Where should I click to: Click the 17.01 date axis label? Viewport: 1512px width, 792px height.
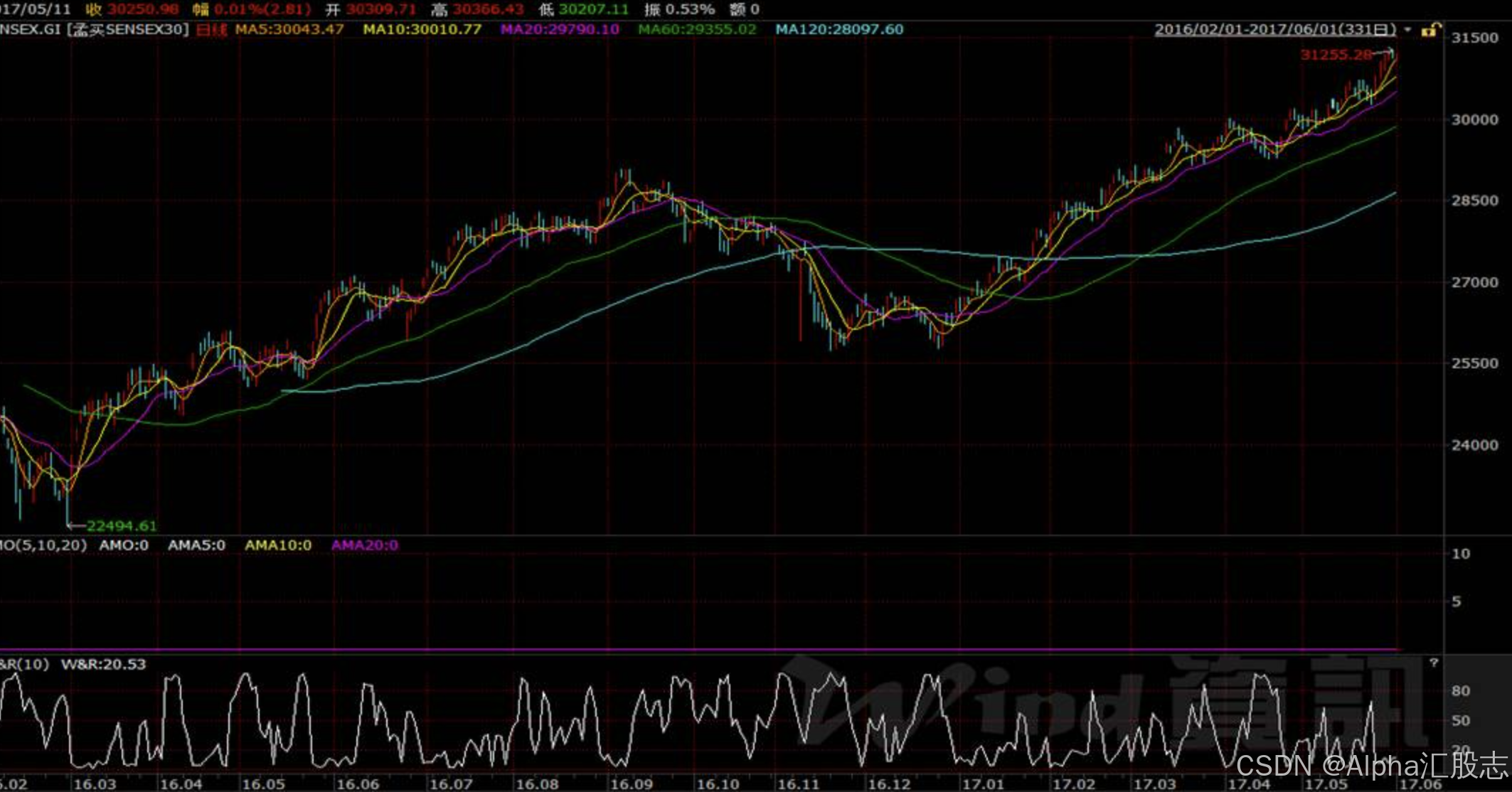(x=982, y=784)
